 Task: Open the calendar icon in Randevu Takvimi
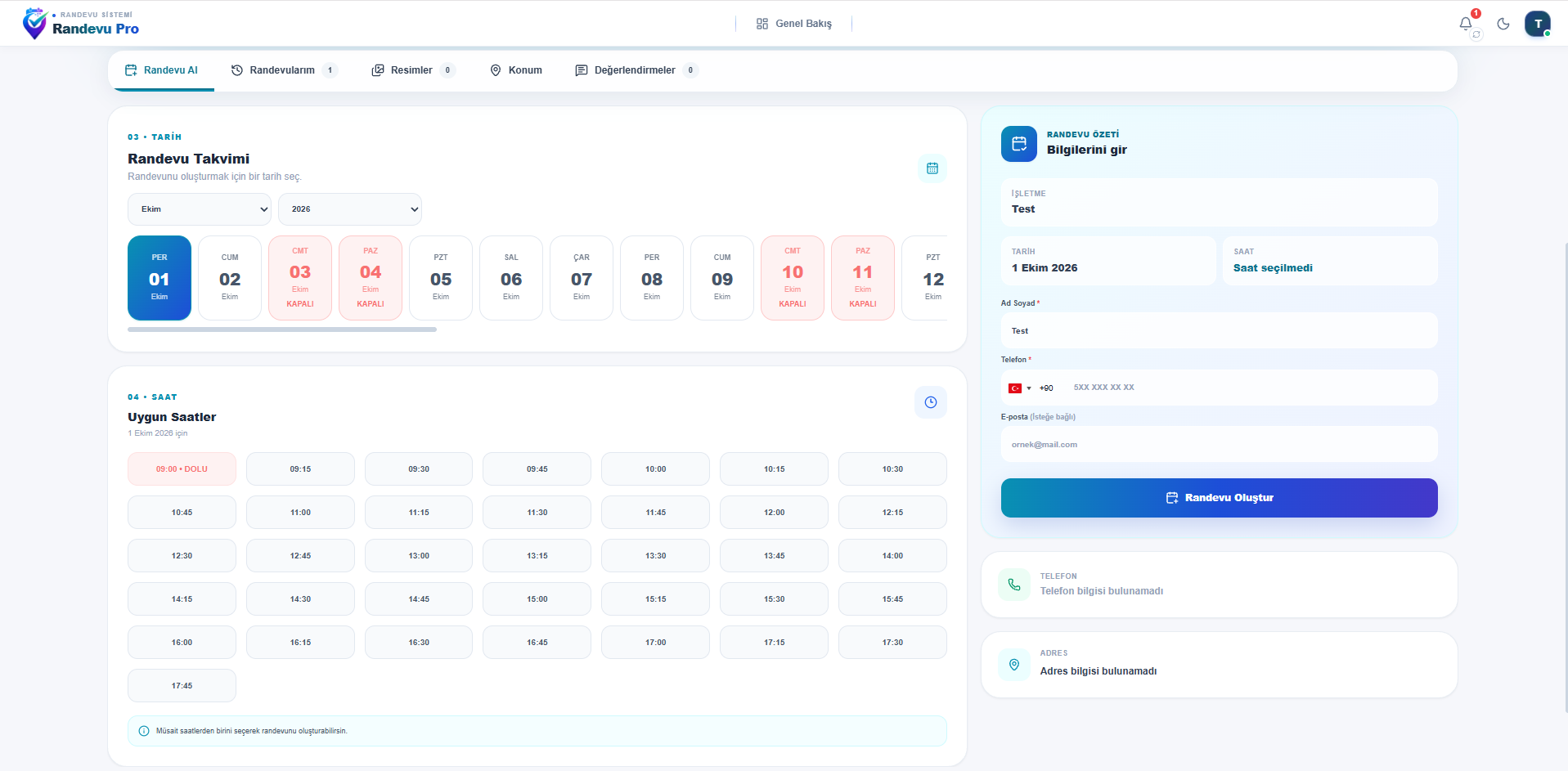[x=932, y=168]
